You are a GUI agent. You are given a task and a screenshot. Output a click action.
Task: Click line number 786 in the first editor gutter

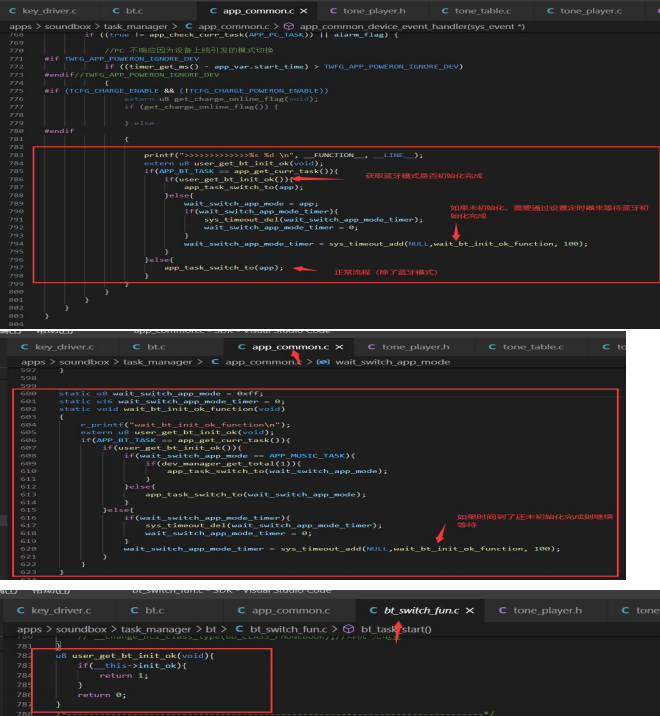click(x=16, y=179)
